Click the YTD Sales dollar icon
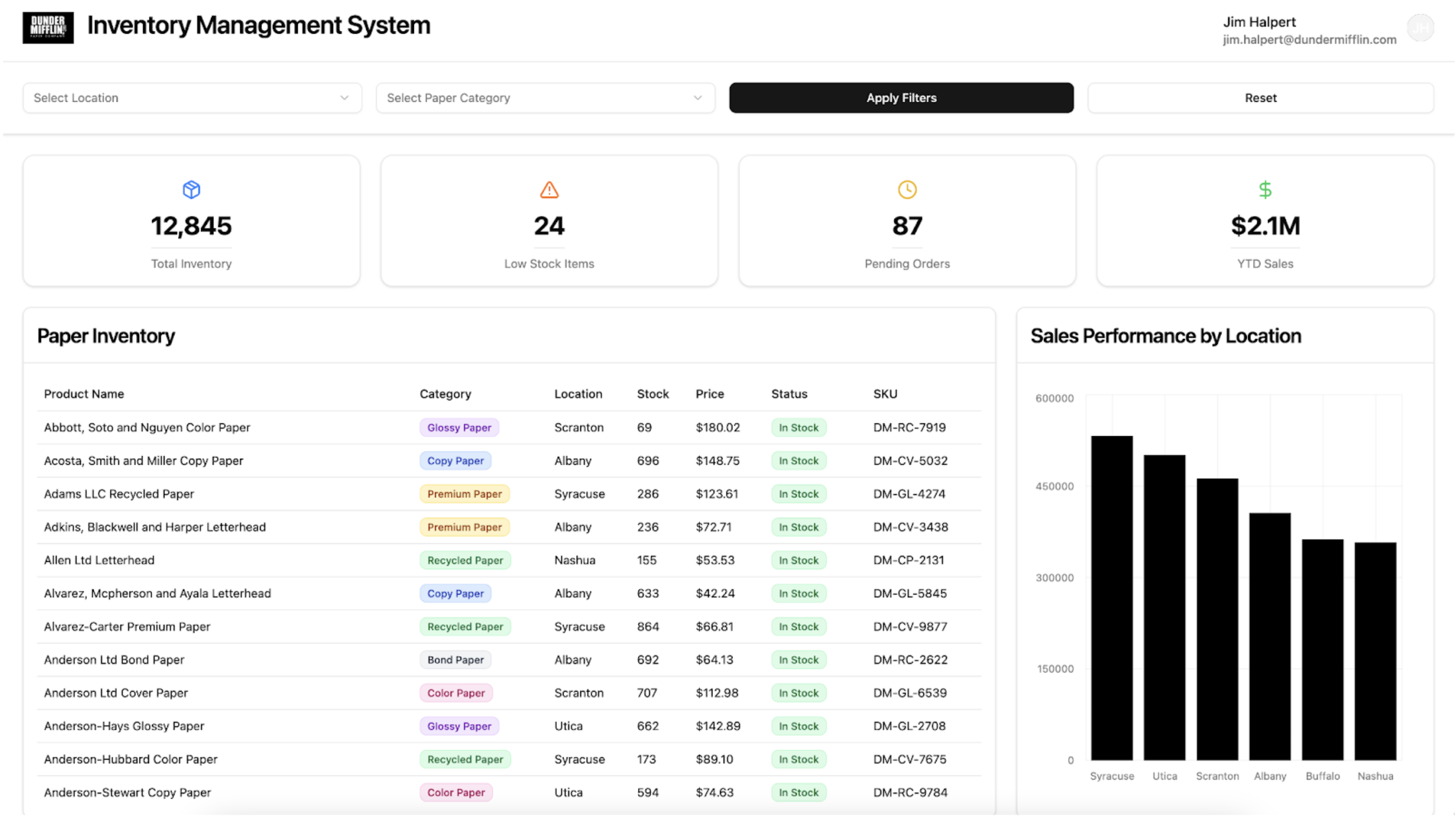Image resolution: width=1456 pixels, height=817 pixels. 1265,190
